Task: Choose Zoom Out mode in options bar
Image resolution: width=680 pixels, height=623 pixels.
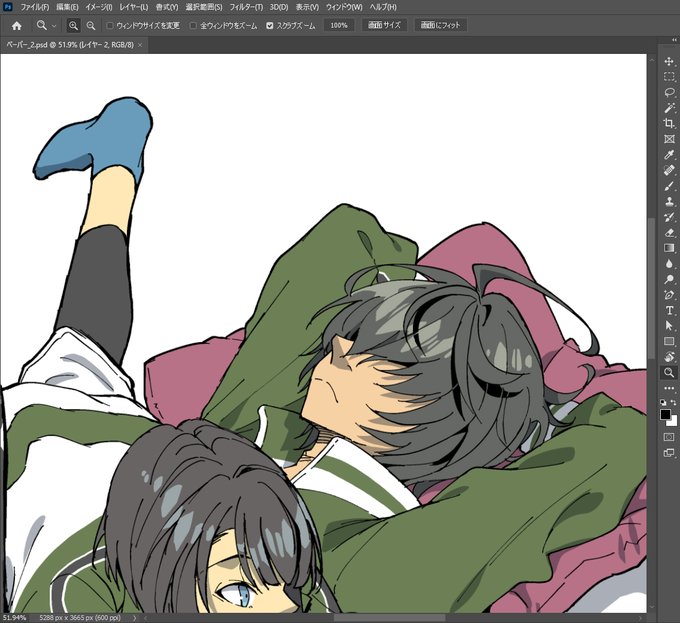Action: pyautogui.click(x=91, y=26)
